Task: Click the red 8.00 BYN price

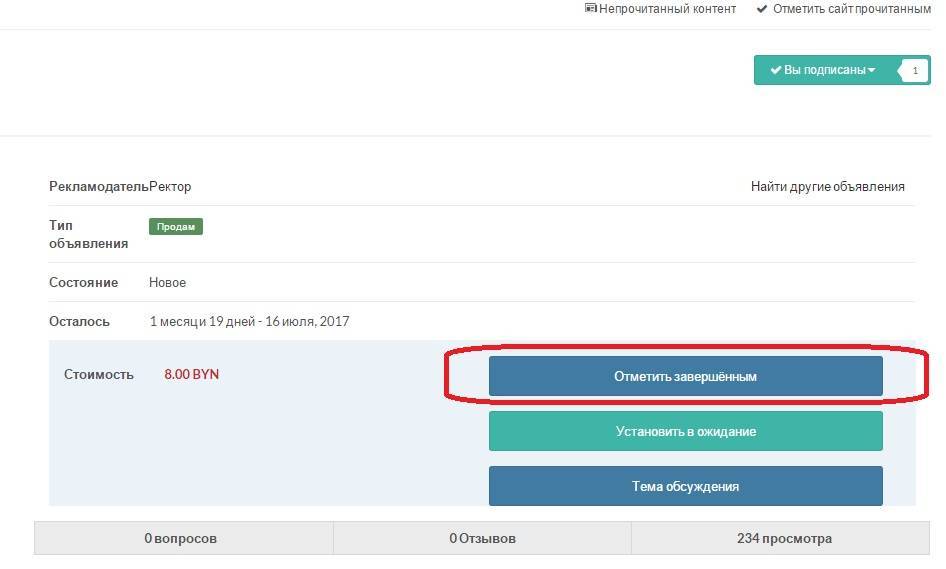Action: 191,375
